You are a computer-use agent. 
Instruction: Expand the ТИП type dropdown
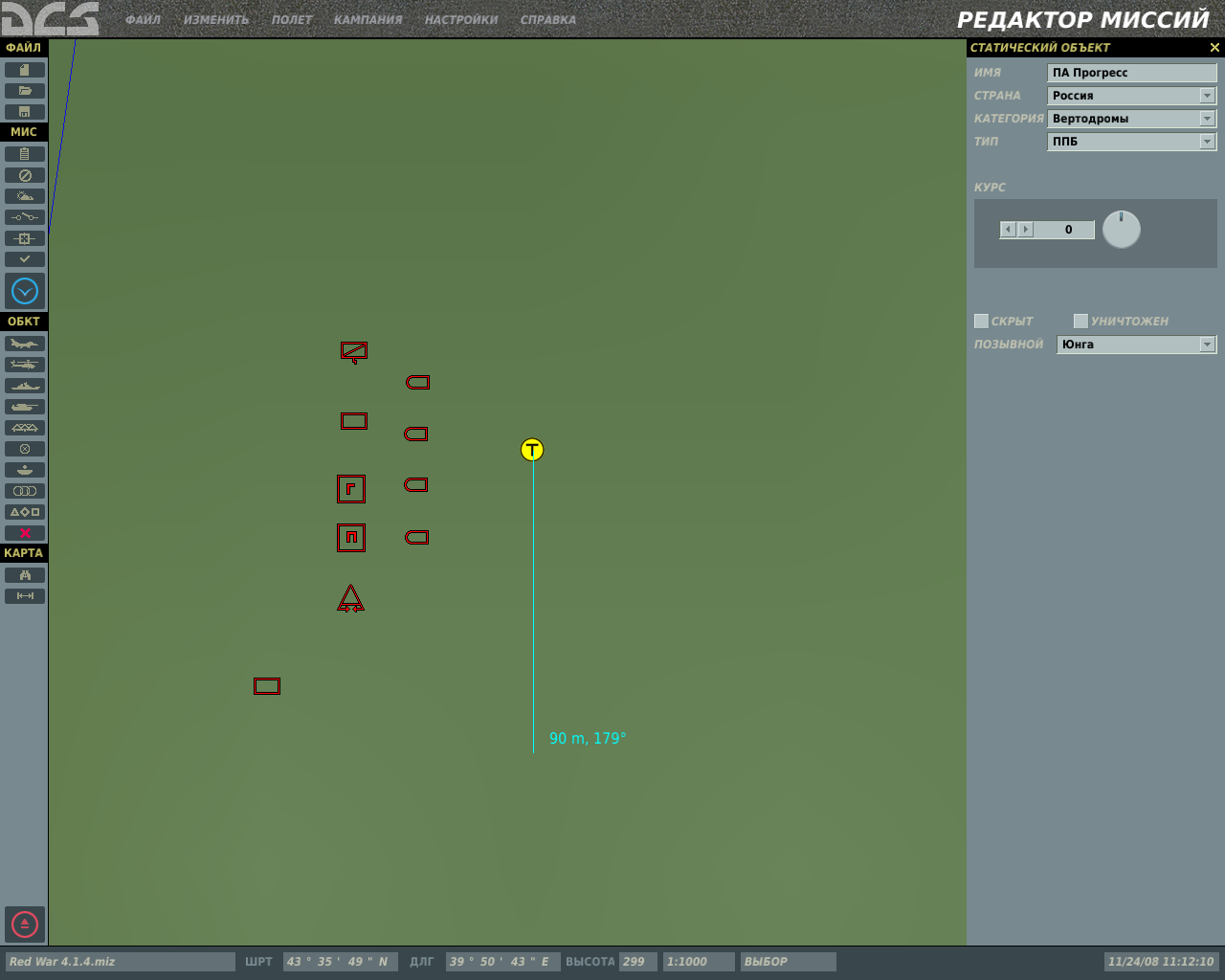coord(1207,142)
